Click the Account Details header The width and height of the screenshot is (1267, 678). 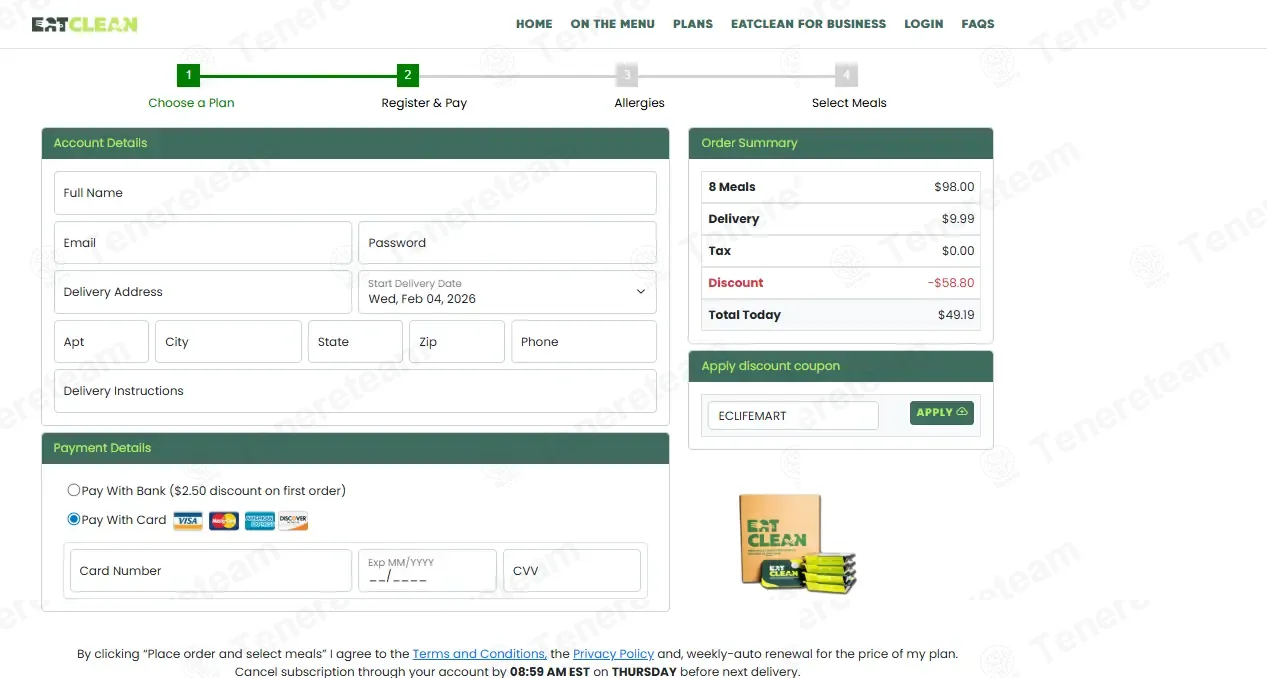coord(355,143)
